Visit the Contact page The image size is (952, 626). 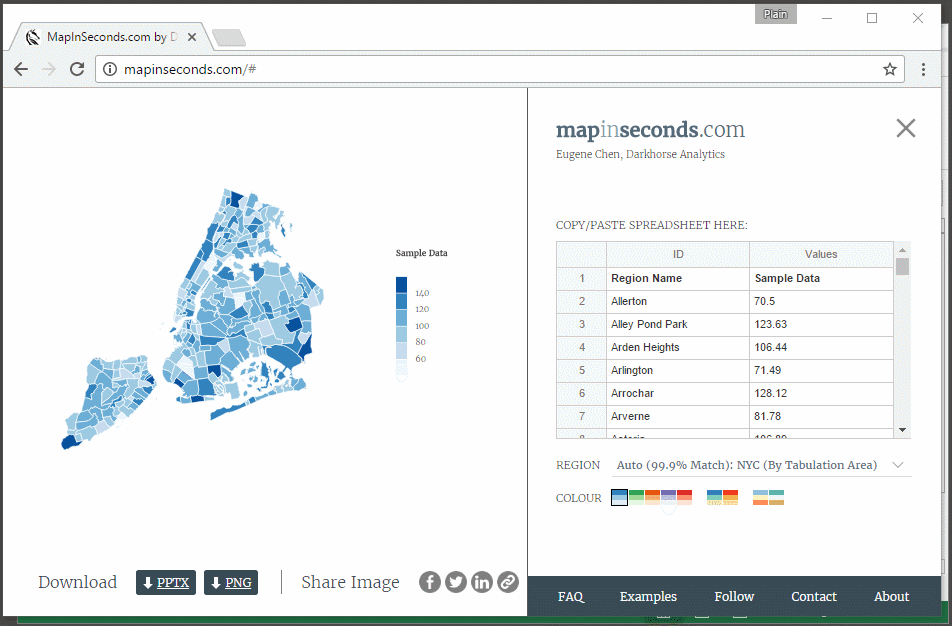pos(813,597)
